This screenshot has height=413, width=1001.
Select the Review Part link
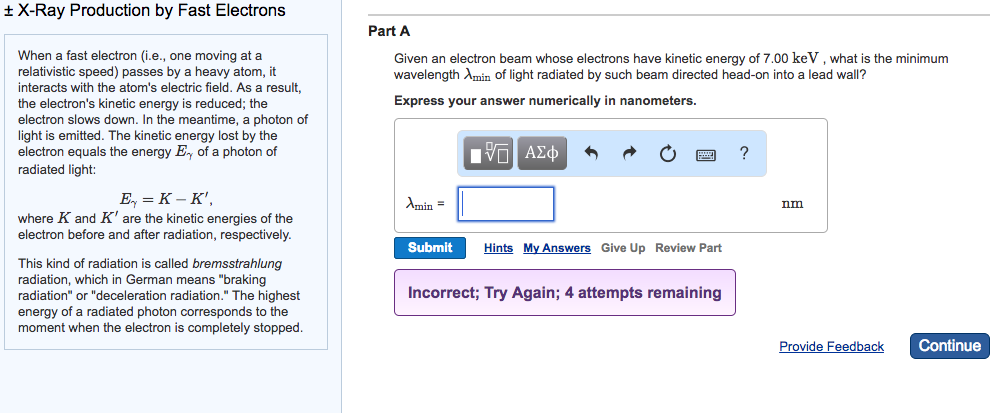[688, 248]
